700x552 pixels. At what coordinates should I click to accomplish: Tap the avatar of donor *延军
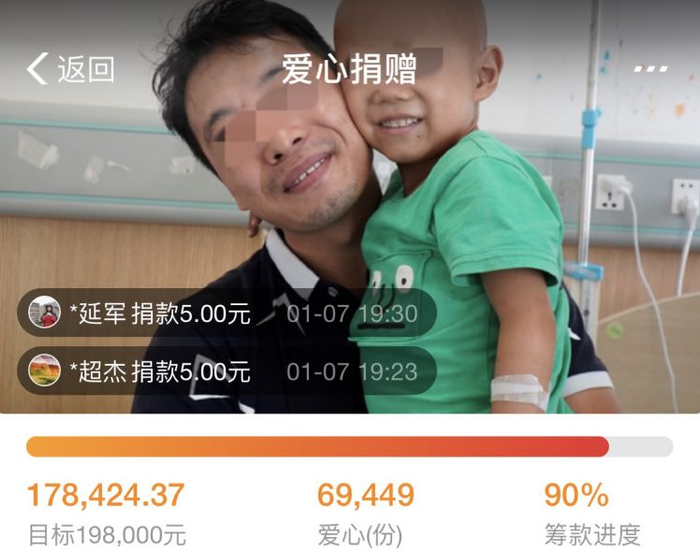click(44, 312)
